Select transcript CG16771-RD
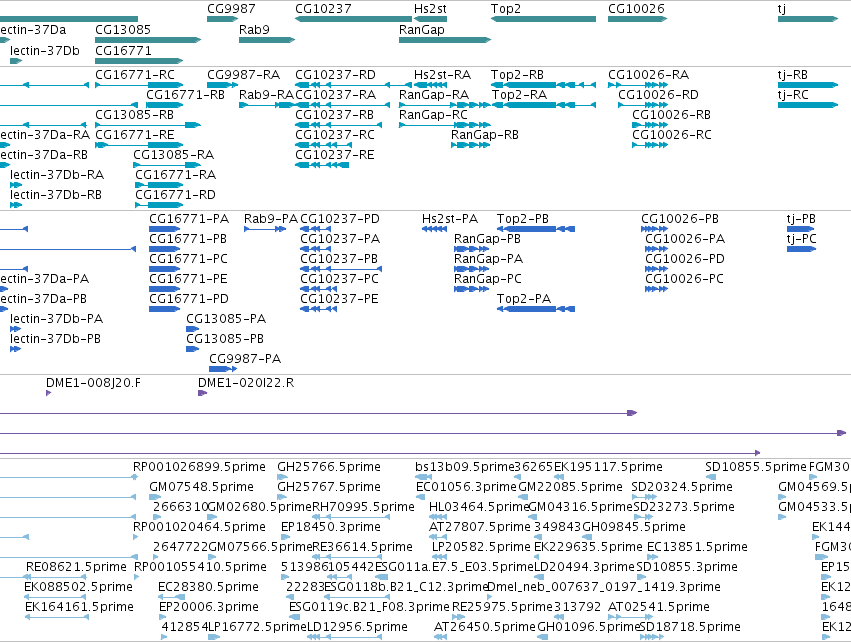 tap(175, 195)
